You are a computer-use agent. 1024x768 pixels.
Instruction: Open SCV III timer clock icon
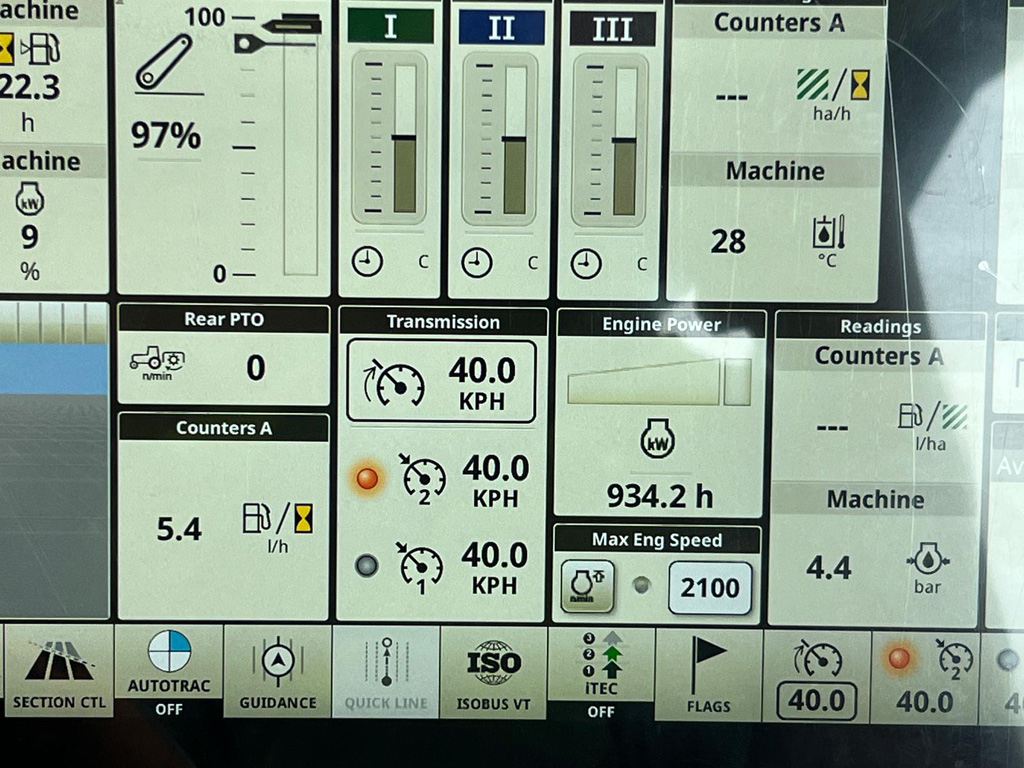coord(586,264)
